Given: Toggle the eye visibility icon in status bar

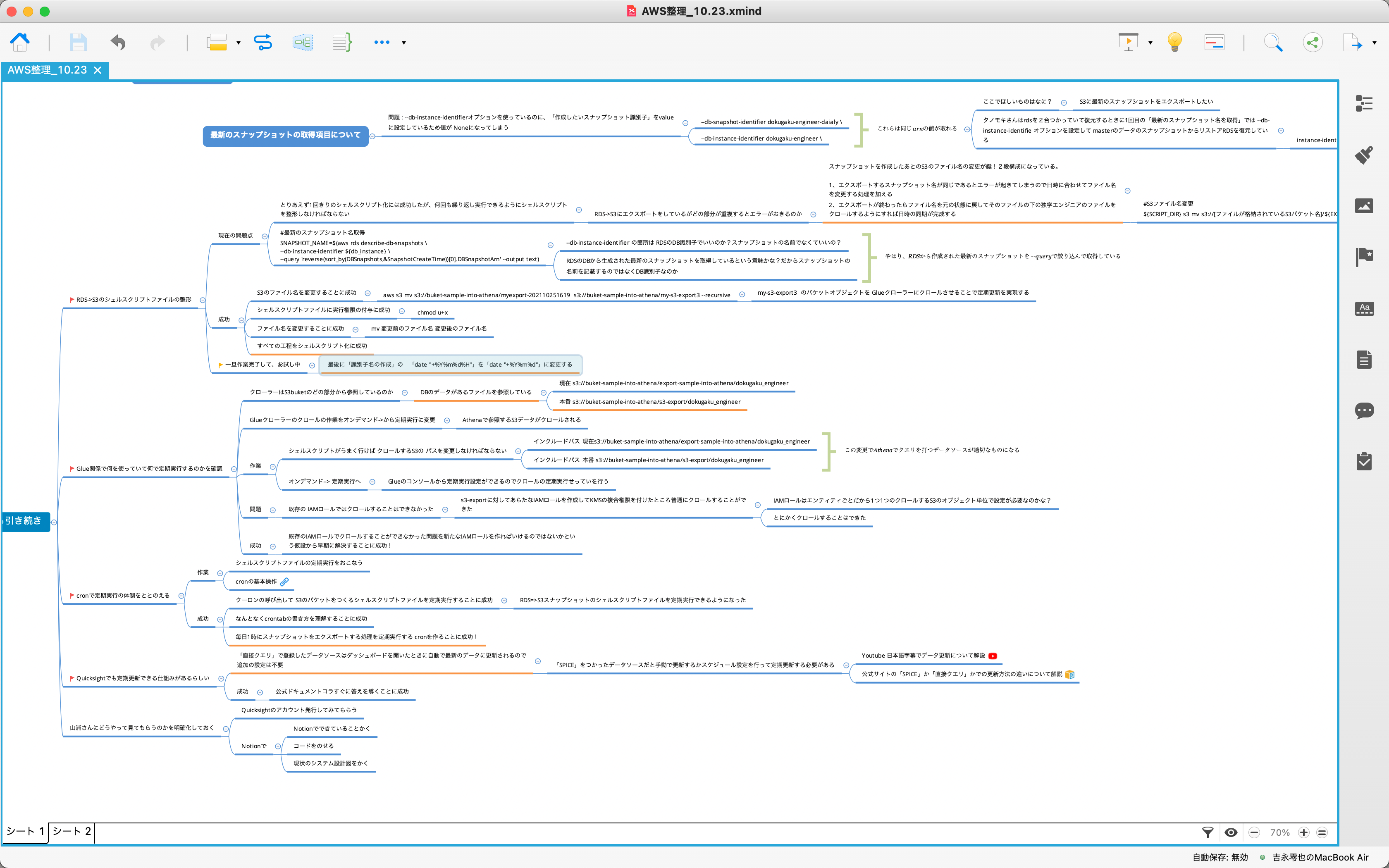Looking at the screenshot, I should click(1231, 832).
